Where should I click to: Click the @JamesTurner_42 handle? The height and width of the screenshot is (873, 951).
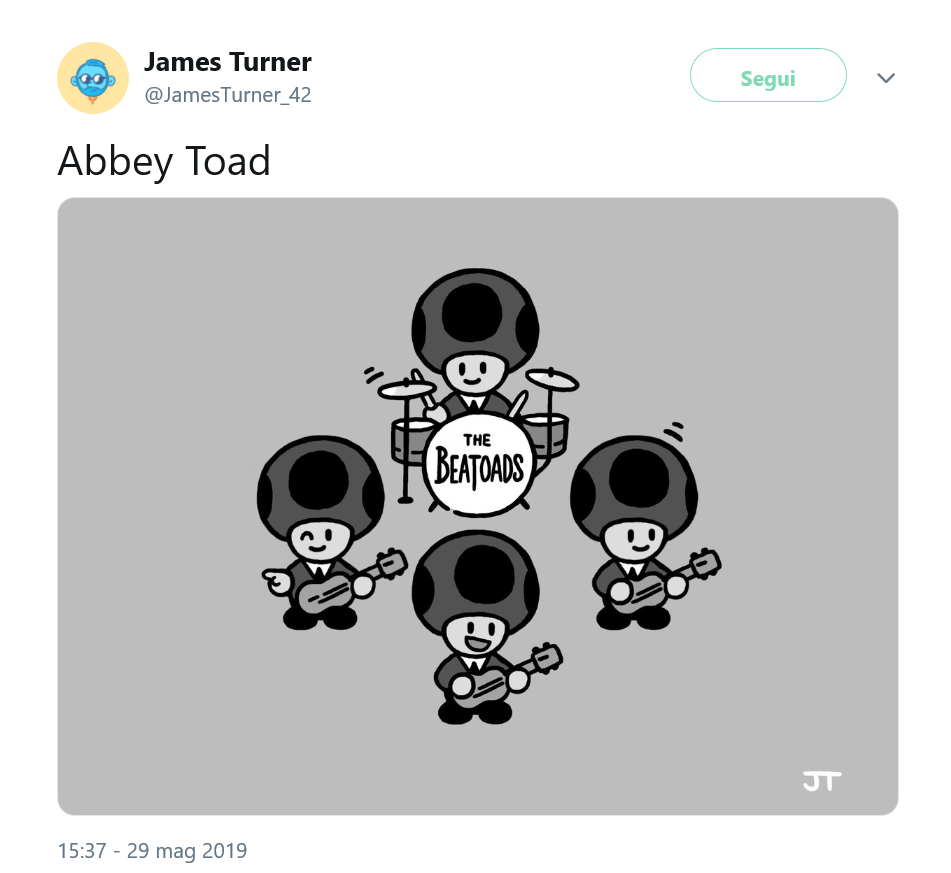pos(228,97)
